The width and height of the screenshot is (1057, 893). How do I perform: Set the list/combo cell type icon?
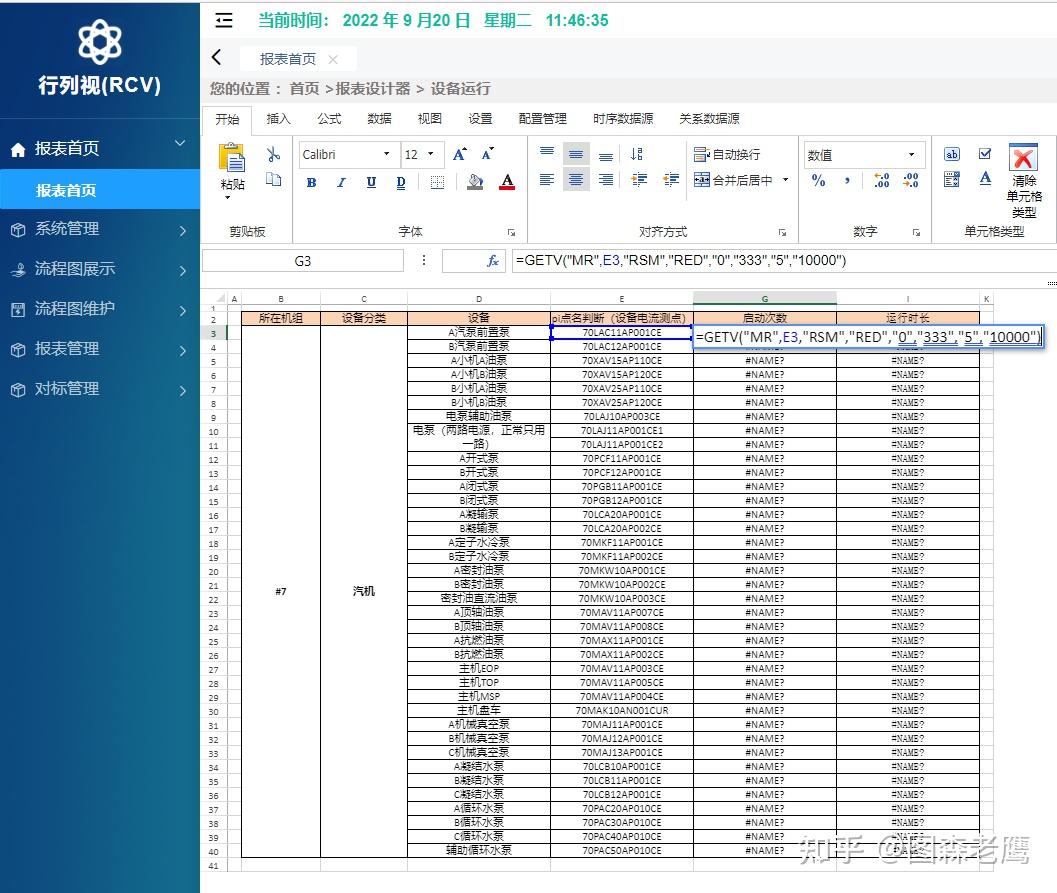point(952,179)
